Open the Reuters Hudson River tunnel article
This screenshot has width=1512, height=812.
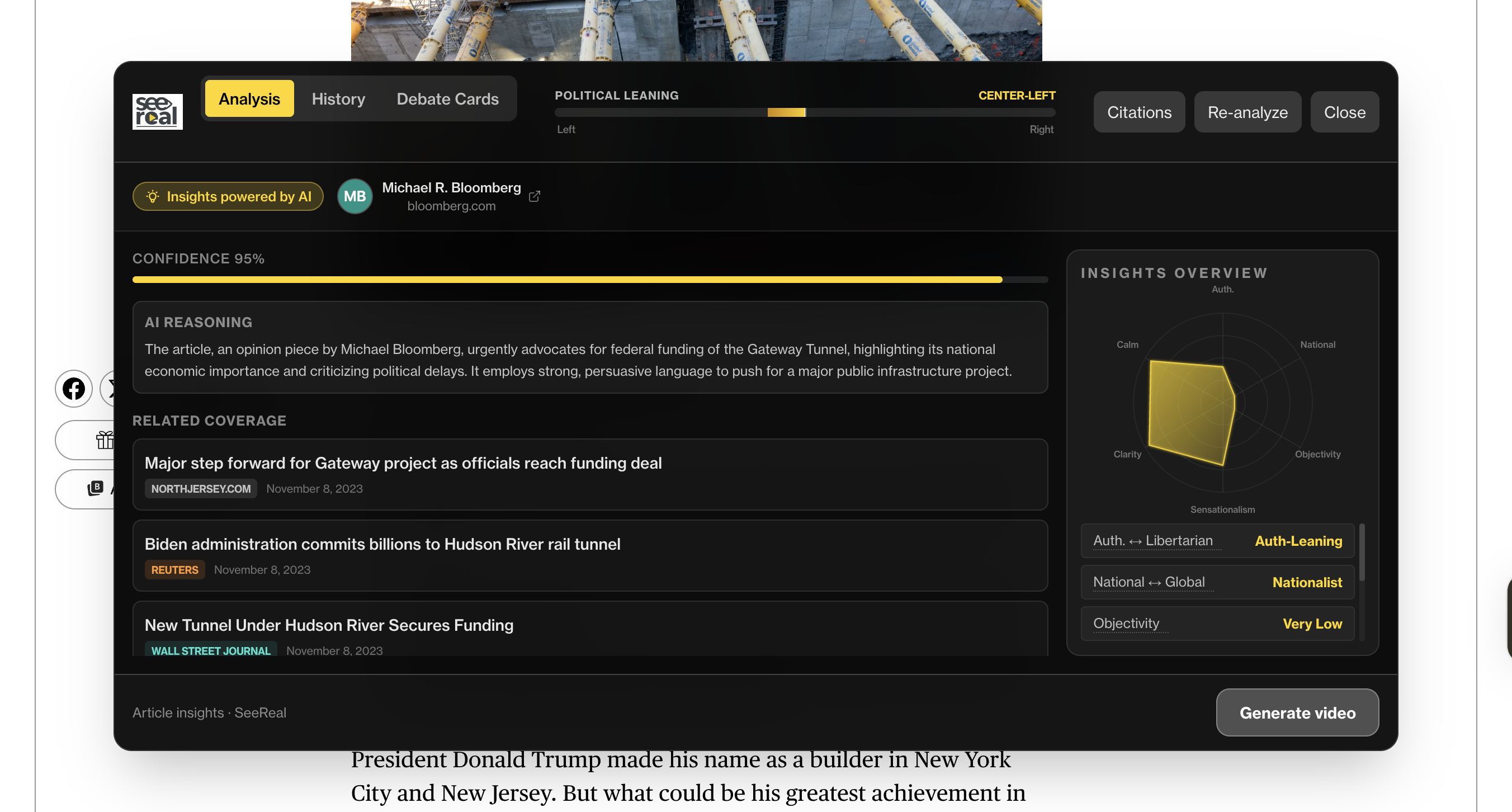click(x=382, y=544)
